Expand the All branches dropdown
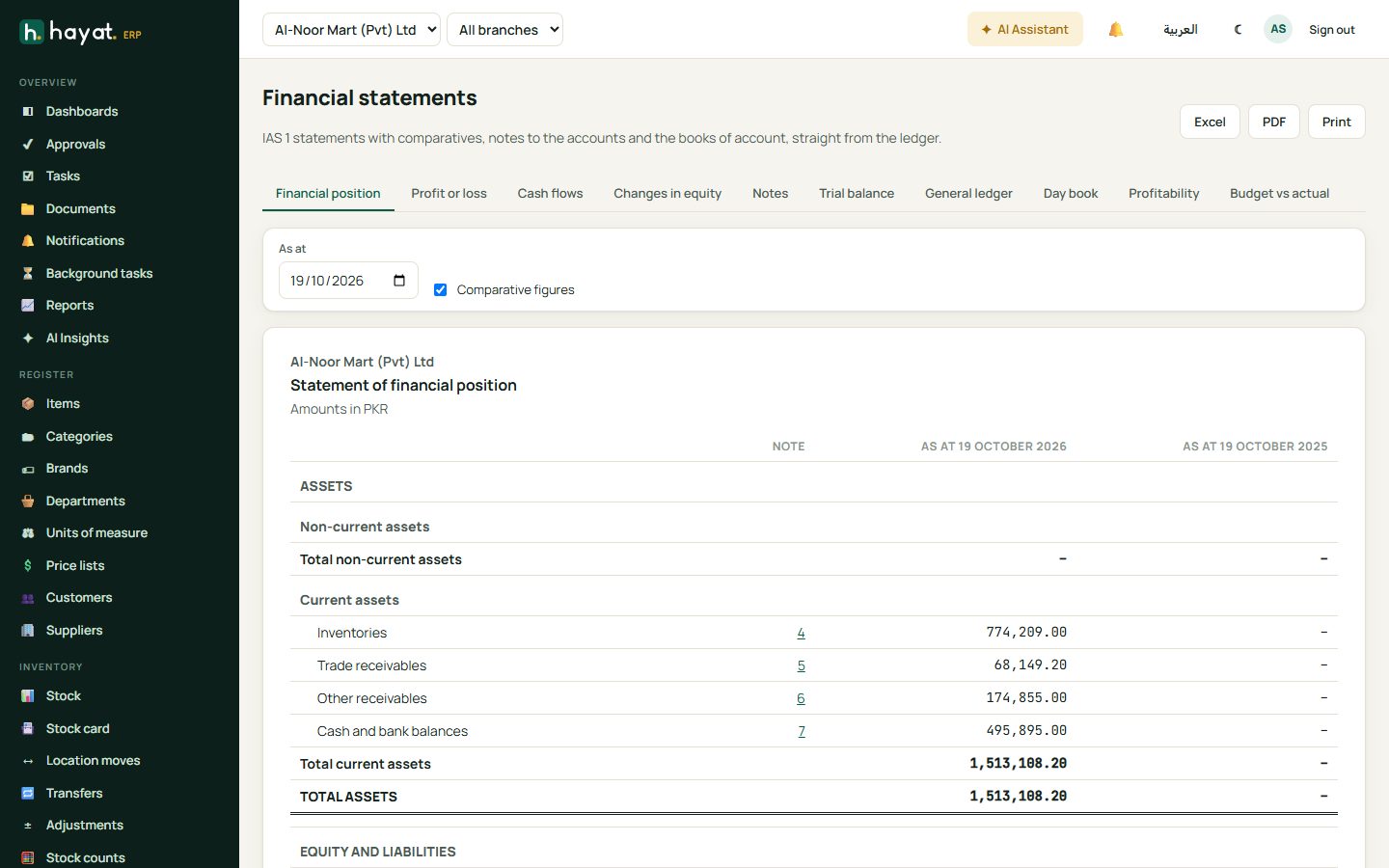The height and width of the screenshot is (868, 1389). 504,30
